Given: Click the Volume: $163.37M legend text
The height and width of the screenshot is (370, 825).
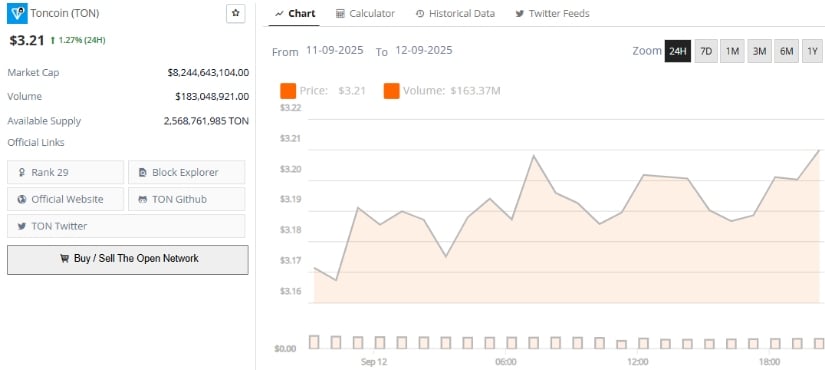Looking at the screenshot, I should point(451,91).
